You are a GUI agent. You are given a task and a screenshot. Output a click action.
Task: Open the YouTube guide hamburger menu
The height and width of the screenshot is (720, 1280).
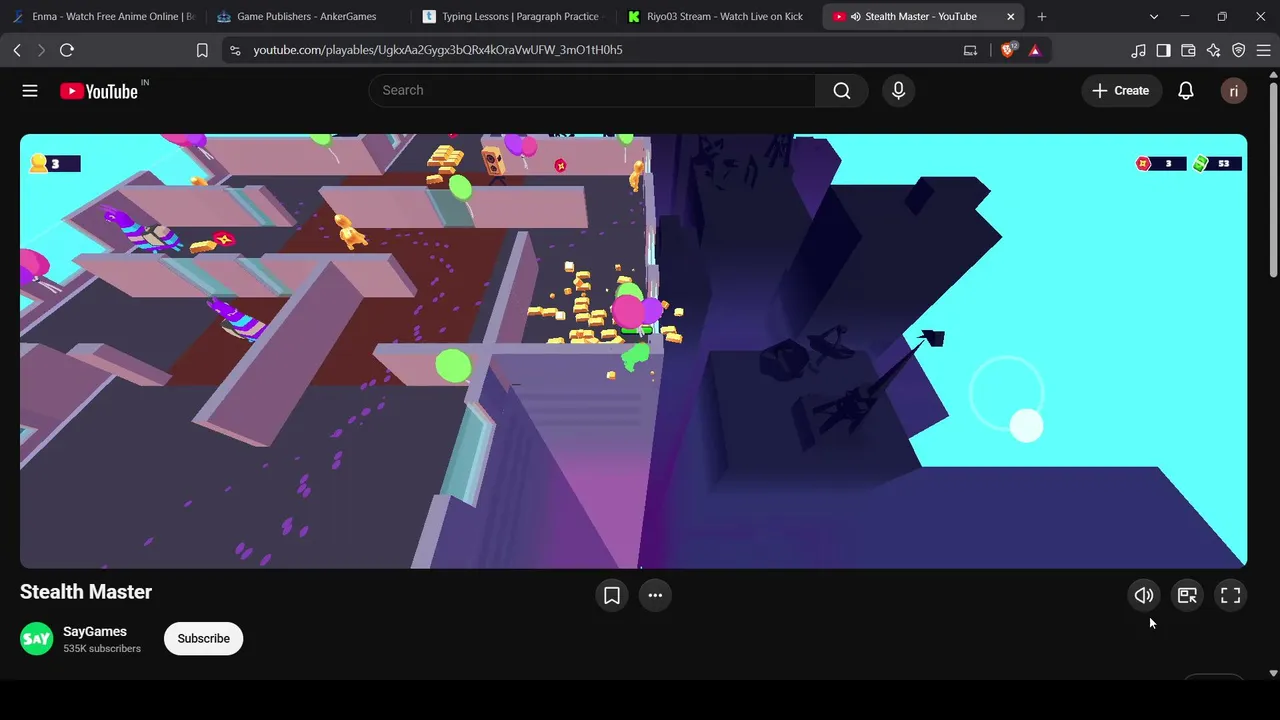(30, 91)
